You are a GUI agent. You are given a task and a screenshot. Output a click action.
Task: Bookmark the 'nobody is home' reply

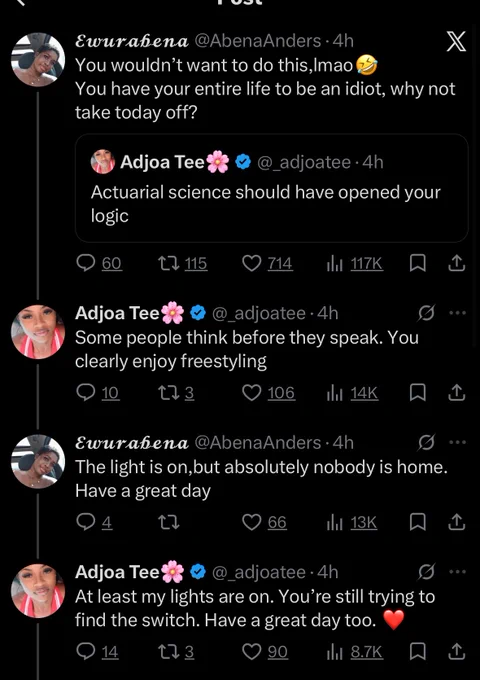click(x=418, y=522)
